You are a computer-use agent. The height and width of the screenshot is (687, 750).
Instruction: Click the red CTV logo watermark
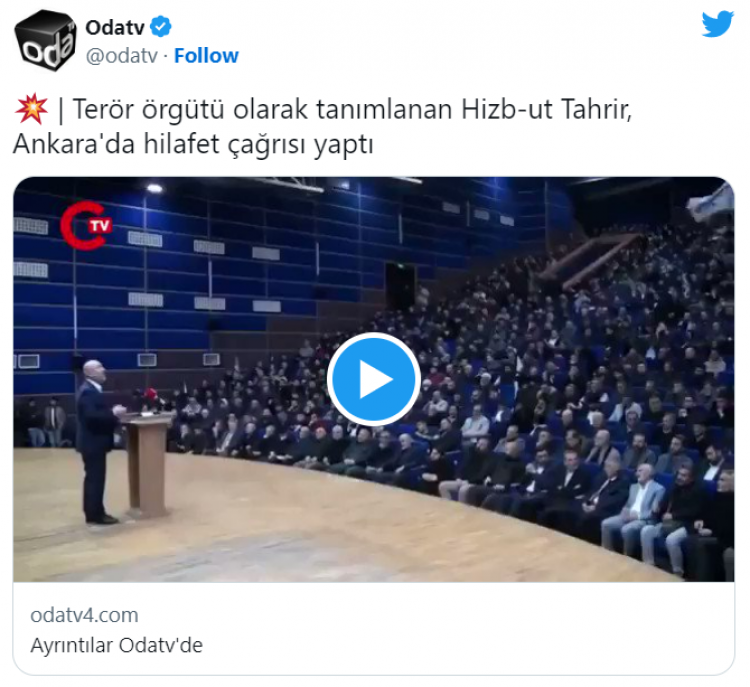tap(86, 226)
